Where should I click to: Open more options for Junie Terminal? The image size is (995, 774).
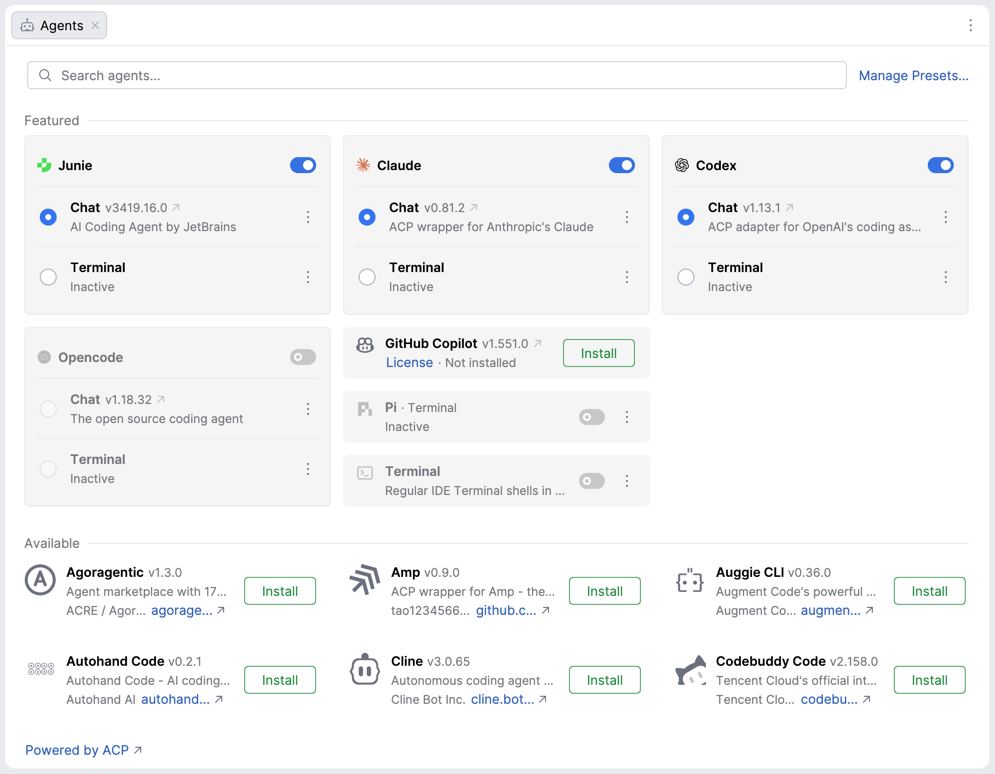coord(308,277)
